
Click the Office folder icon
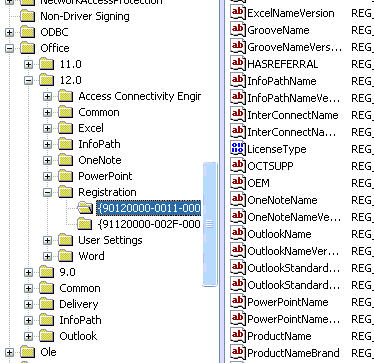(x=28, y=48)
